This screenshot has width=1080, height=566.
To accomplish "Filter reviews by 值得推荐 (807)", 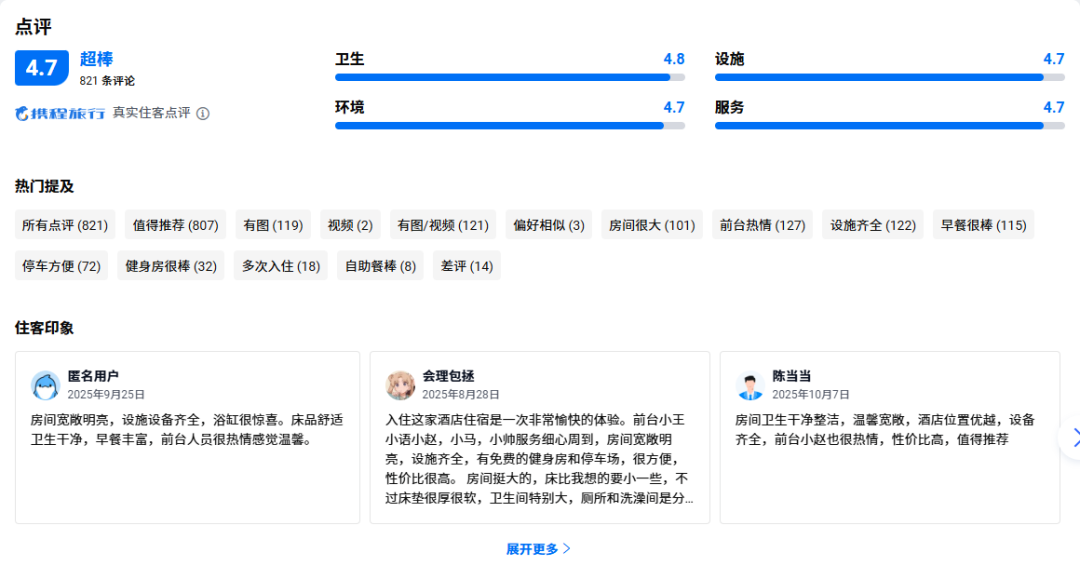I will point(175,225).
